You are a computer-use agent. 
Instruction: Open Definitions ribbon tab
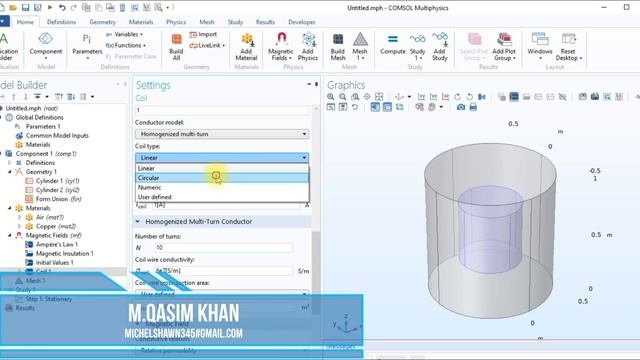click(x=61, y=22)
